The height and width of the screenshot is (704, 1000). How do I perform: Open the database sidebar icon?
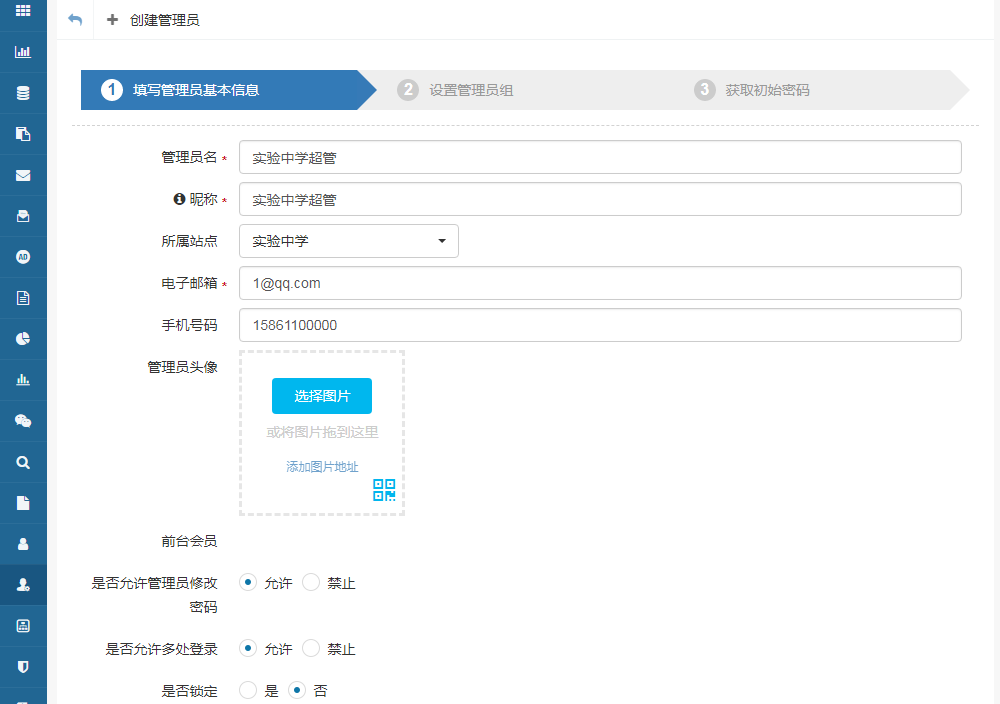click(x=23, y=93)
